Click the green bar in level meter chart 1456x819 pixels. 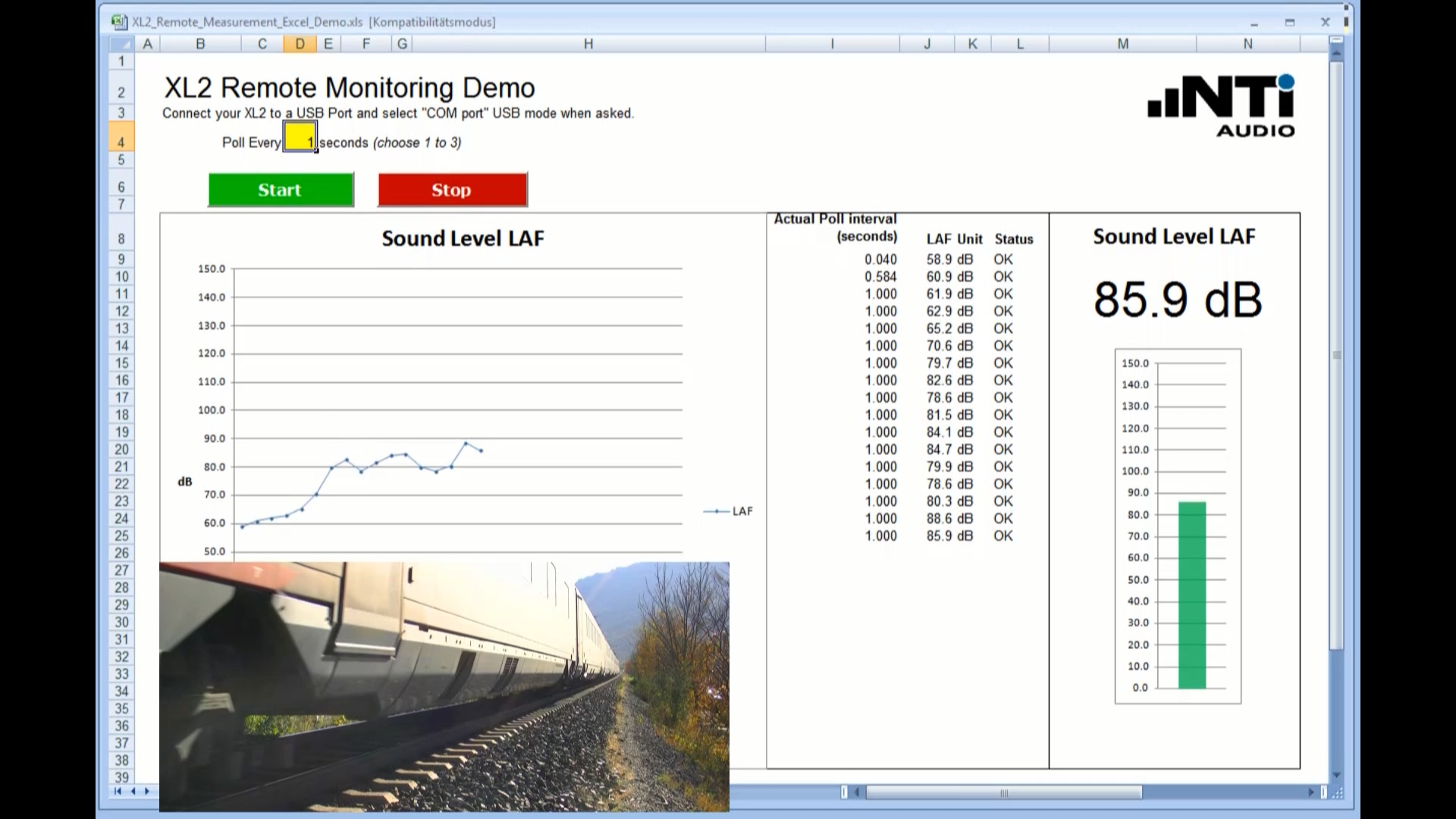[x=1192, y=595]
